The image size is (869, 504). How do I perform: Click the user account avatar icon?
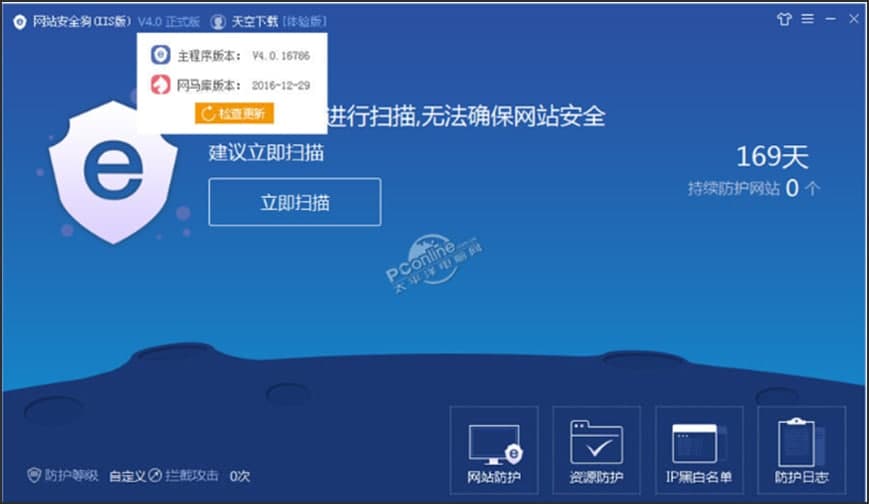(x=218, y=22)
